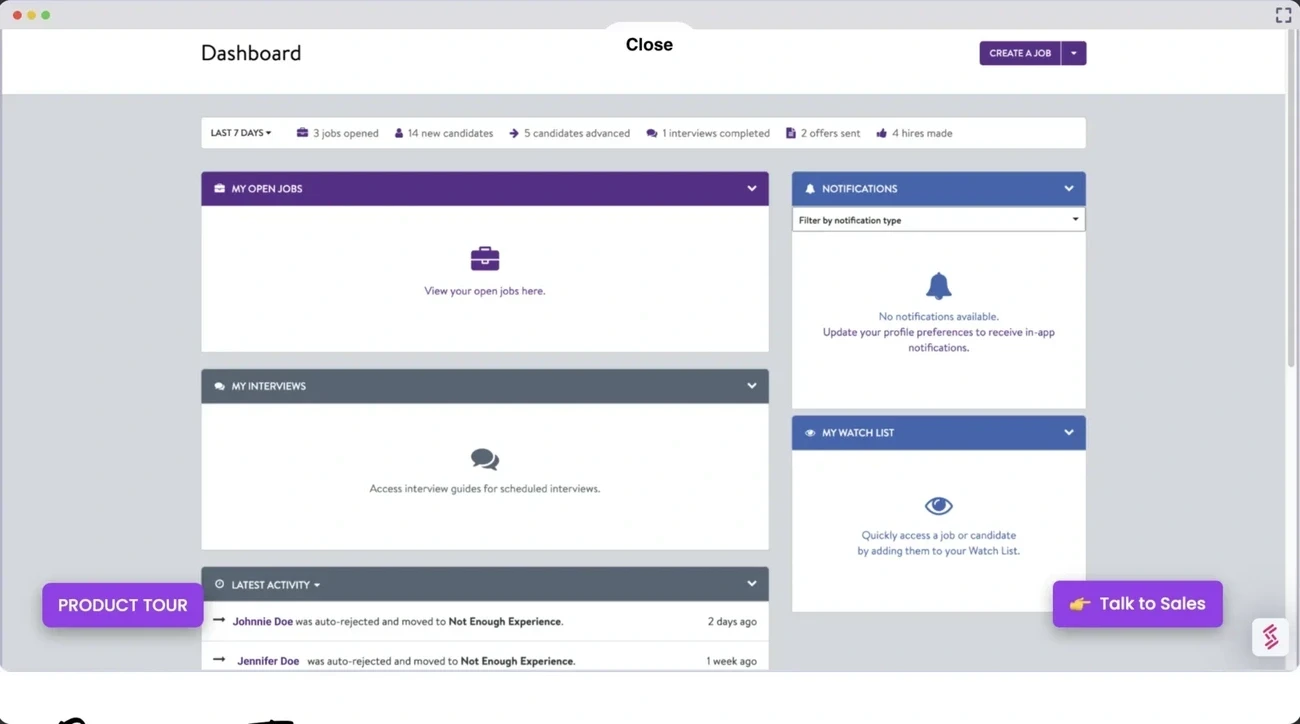Click the '14 new candidates' stat text
Screen dimensions: 1300x724
(x=450, y=133)
